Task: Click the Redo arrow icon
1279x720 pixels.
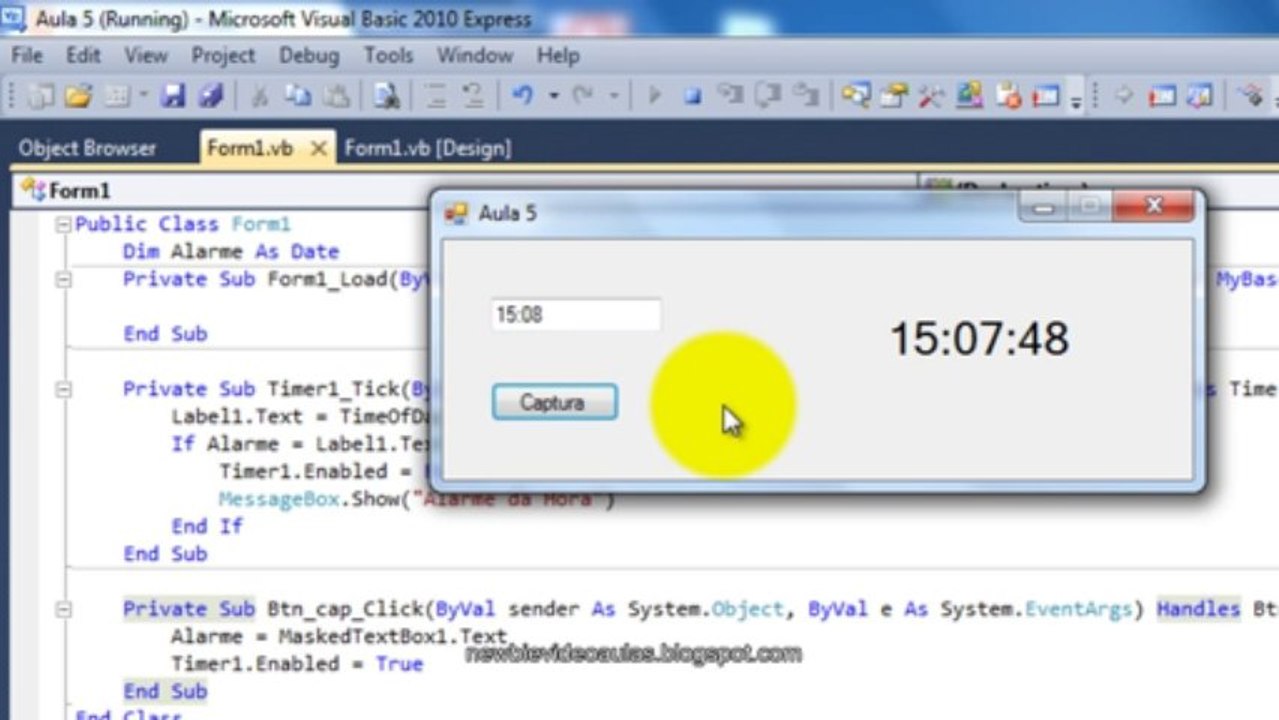Action: click(583, 96)
